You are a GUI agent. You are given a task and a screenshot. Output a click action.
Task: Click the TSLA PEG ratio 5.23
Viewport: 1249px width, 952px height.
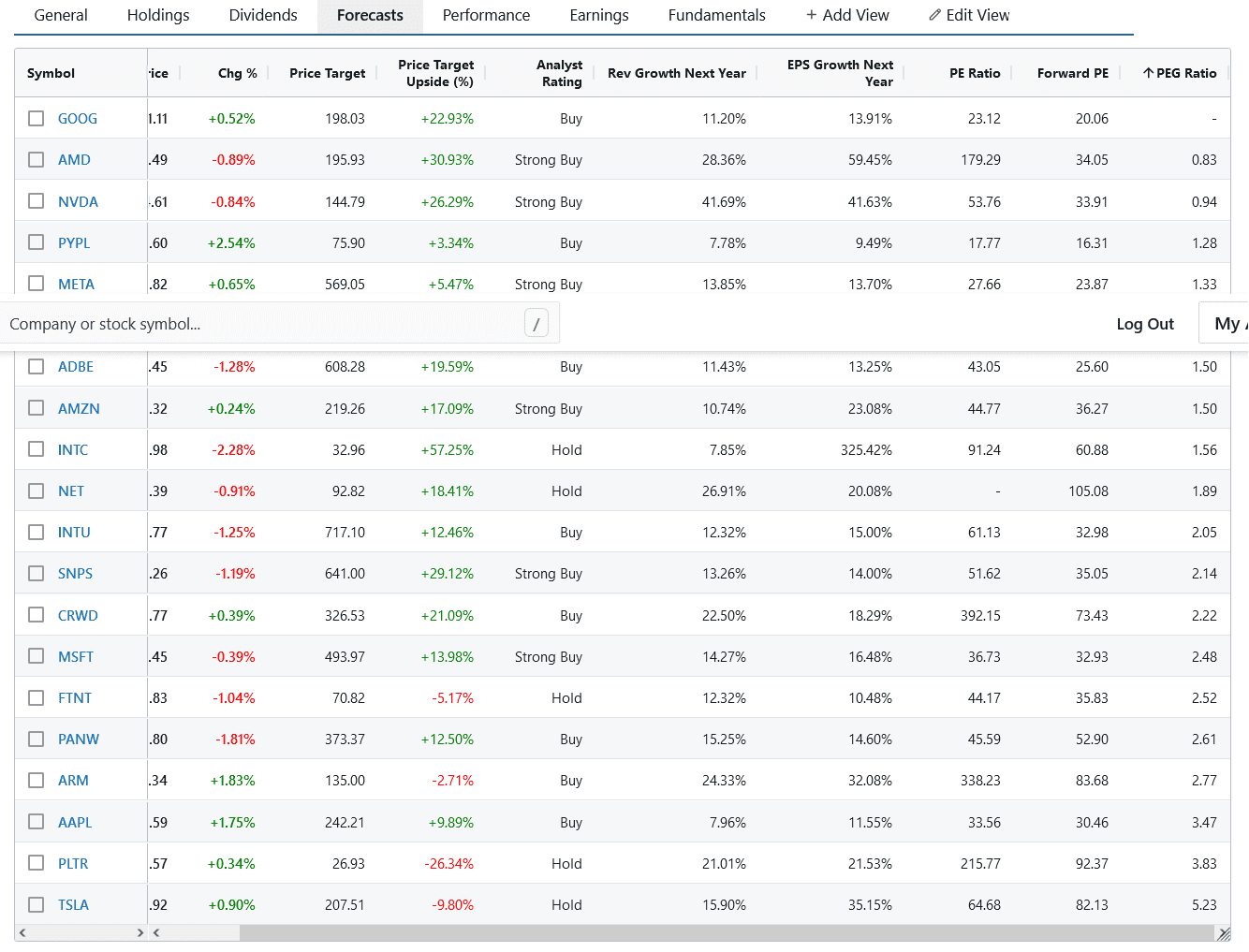click(x=1204, y=905)
